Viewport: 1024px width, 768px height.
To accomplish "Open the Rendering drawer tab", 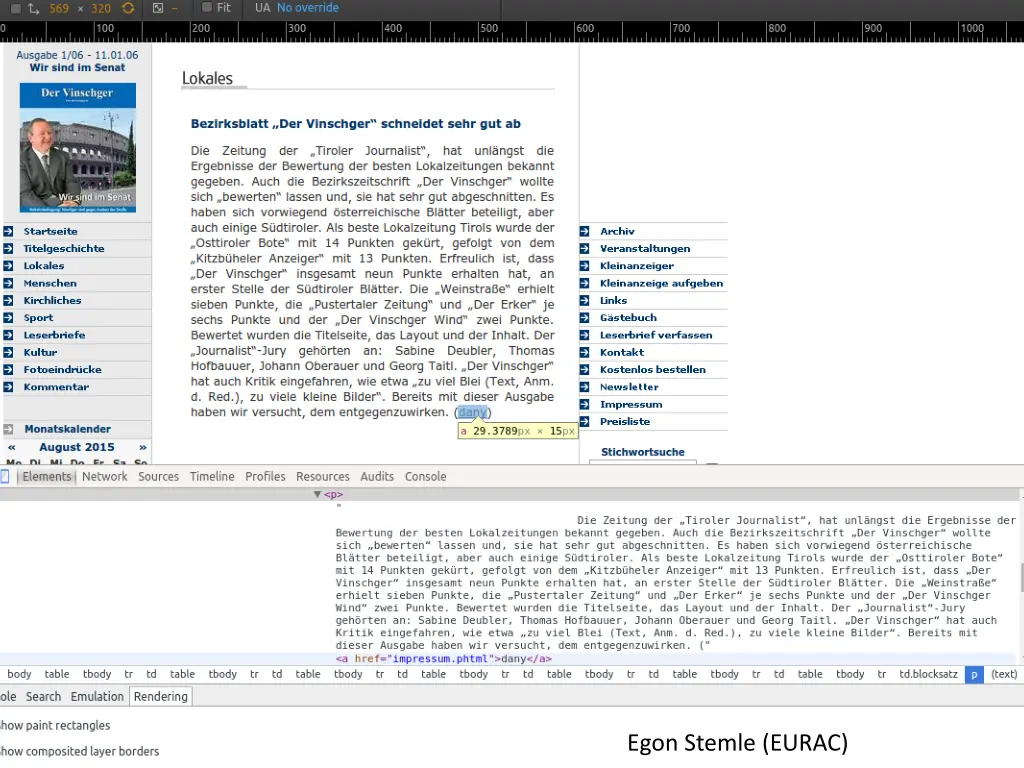I will pyautogui.click(x=161, y=697).
